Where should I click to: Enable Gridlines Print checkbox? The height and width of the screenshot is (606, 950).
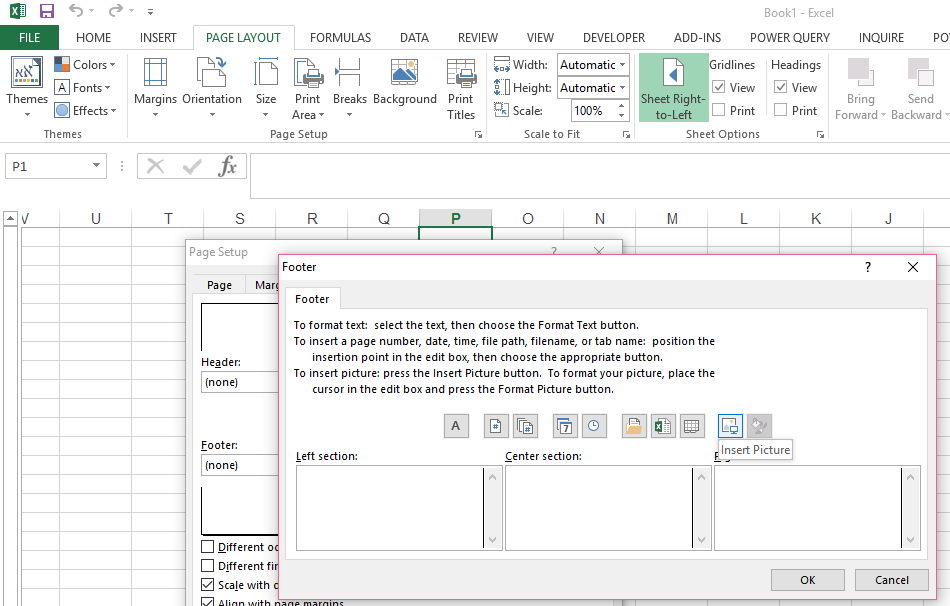719,111
